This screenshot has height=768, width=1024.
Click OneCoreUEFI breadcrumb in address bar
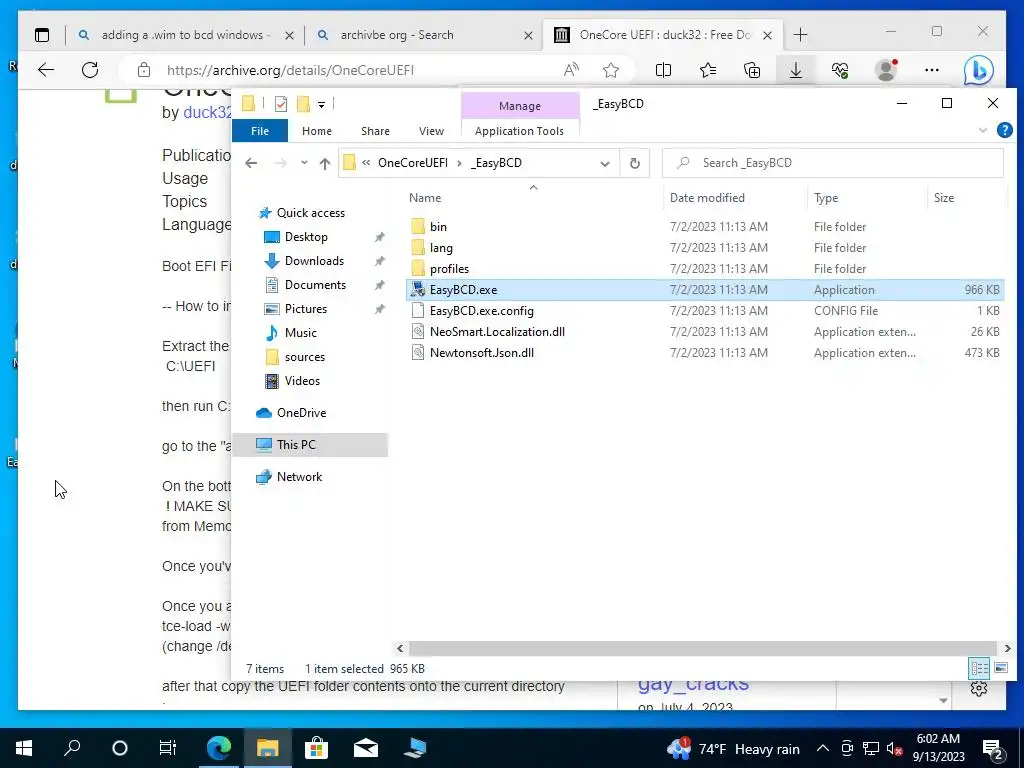[413, 163]
